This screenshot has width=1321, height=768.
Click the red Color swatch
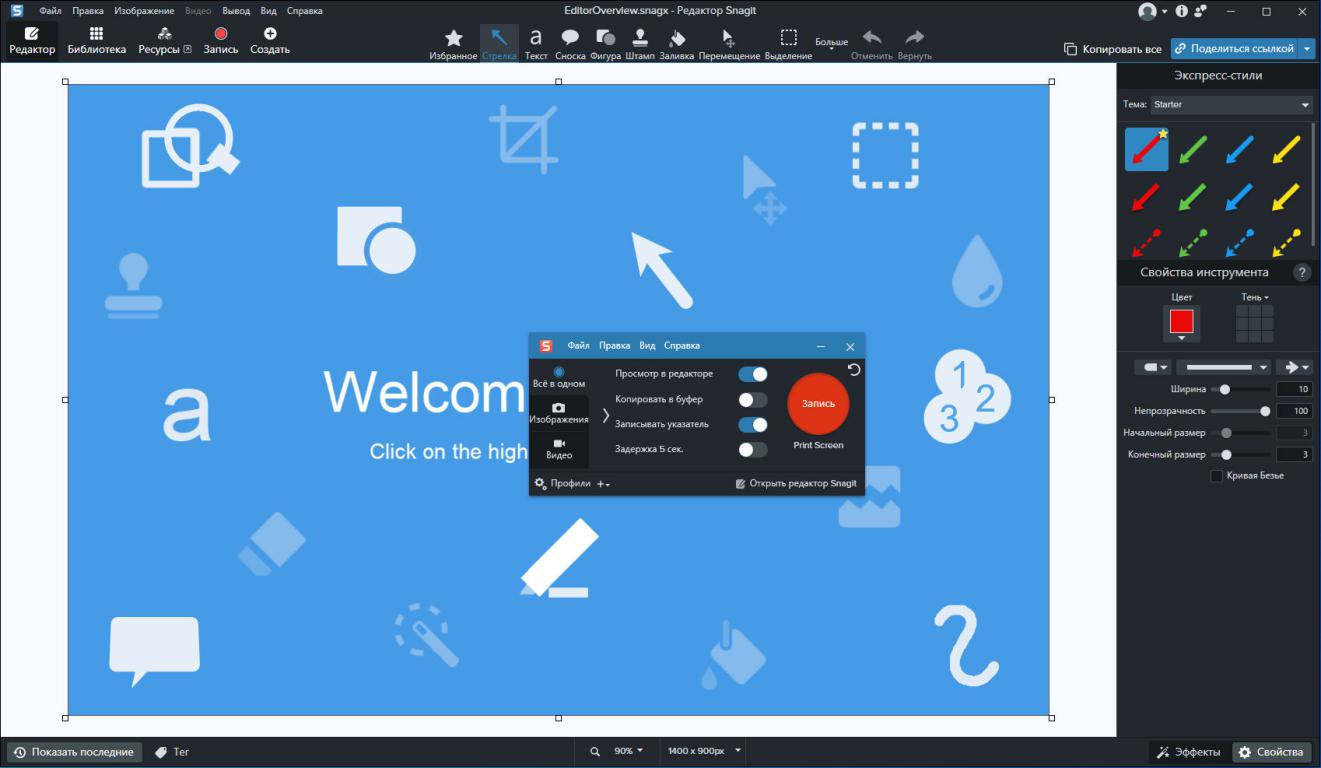pyautogui.click(x=1181, y=323)
